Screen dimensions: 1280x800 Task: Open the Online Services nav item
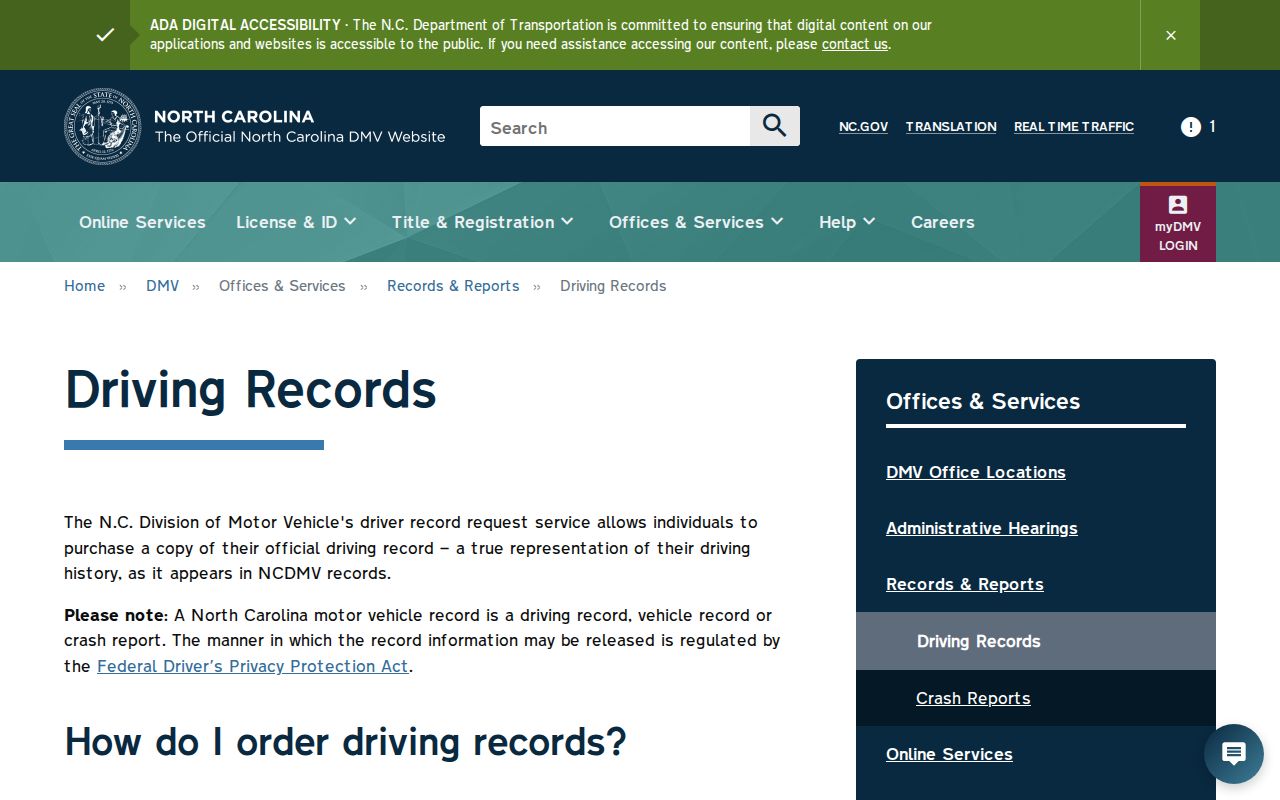pos(142,222)
